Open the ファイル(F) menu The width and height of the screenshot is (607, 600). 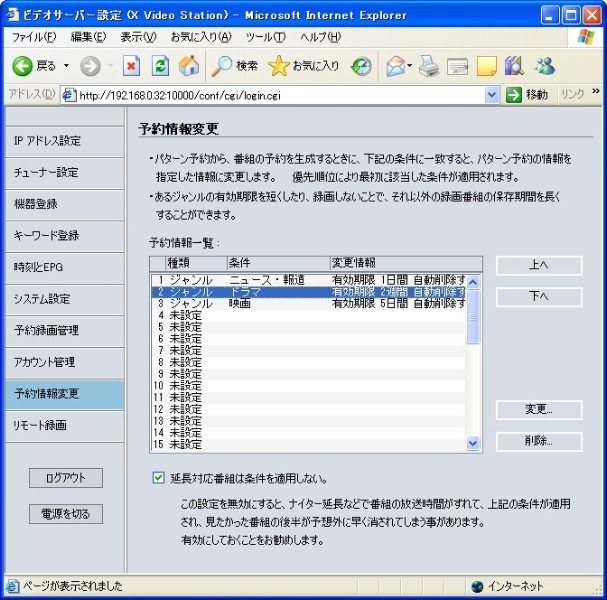coord(34,37)
